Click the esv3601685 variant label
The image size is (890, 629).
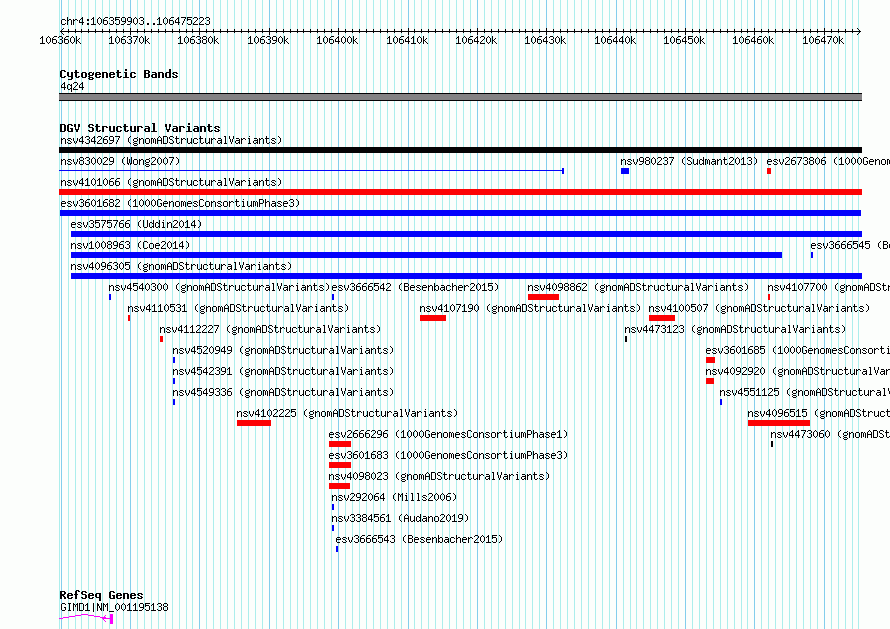coord(797,350)
